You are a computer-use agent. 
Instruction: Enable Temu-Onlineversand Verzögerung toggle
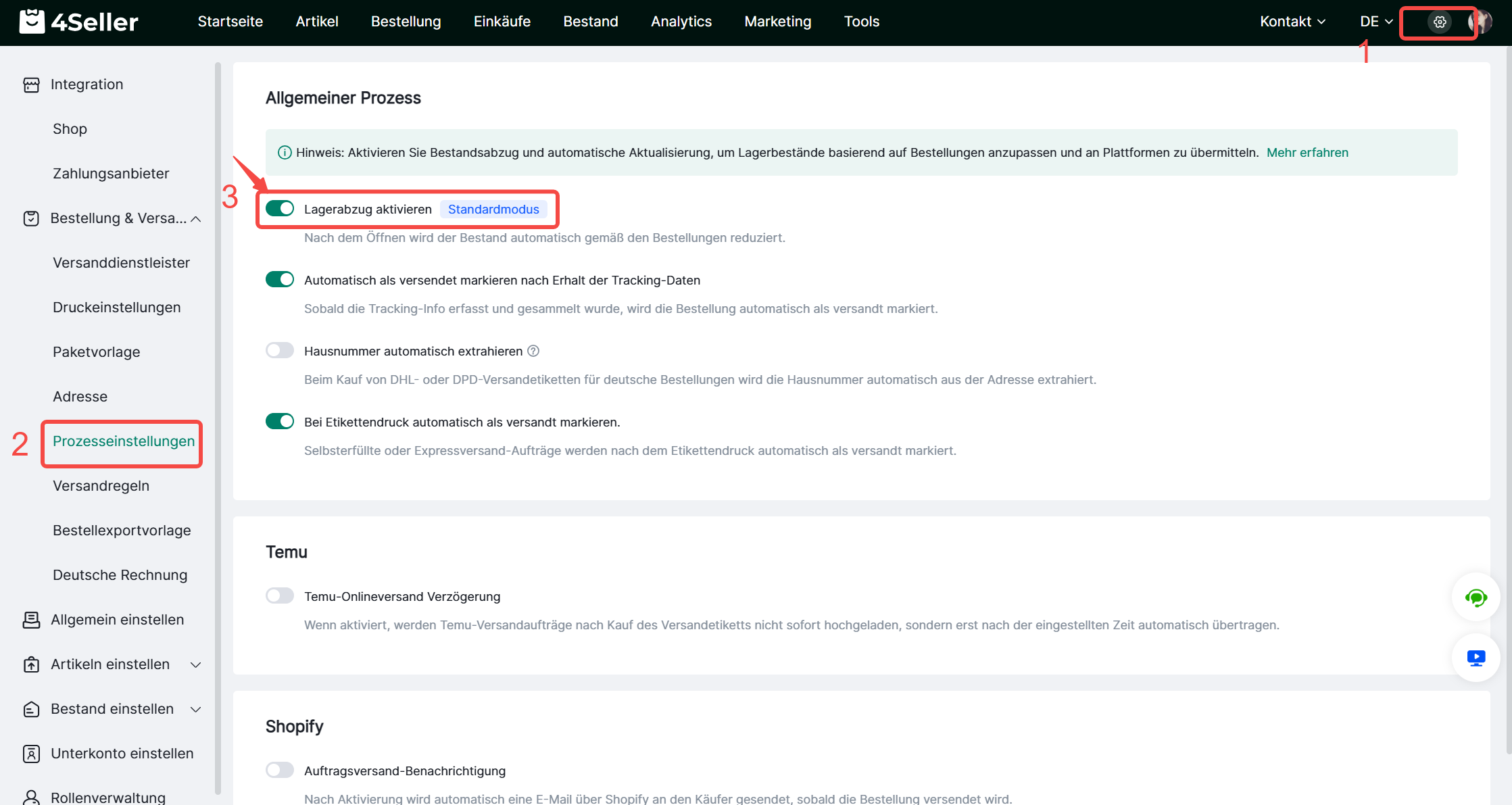280,596
